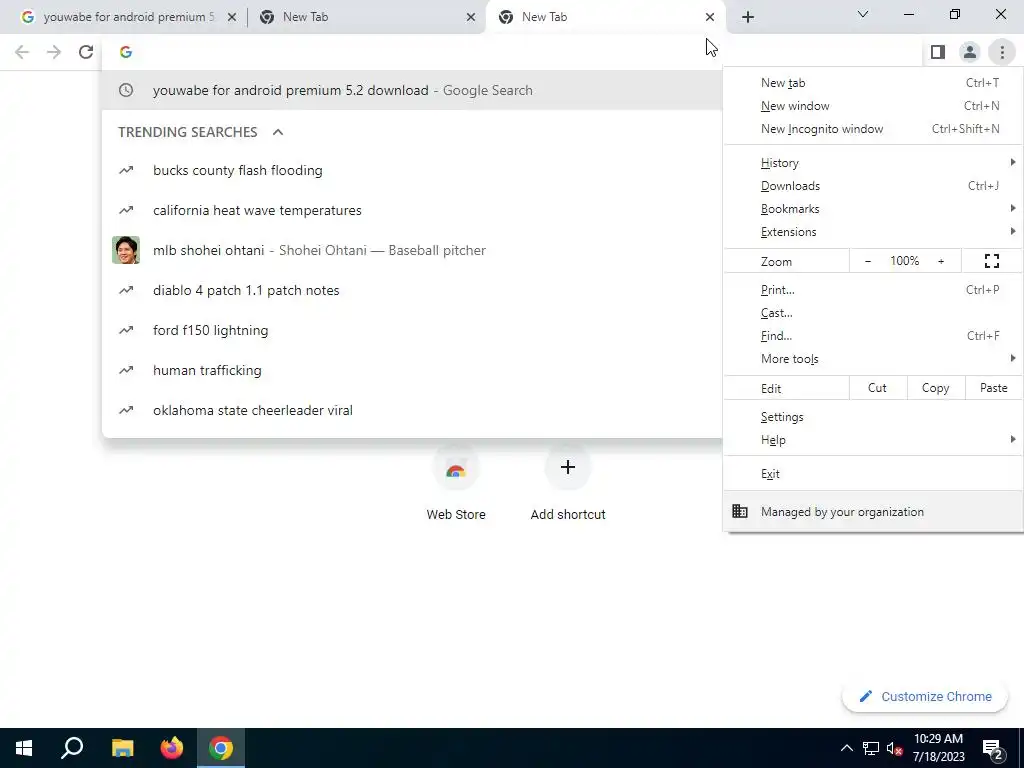Image resolution: width=1024 pixels, height=768 pixels.
Task: Click the Google icon in address bar
Action: 126,52
